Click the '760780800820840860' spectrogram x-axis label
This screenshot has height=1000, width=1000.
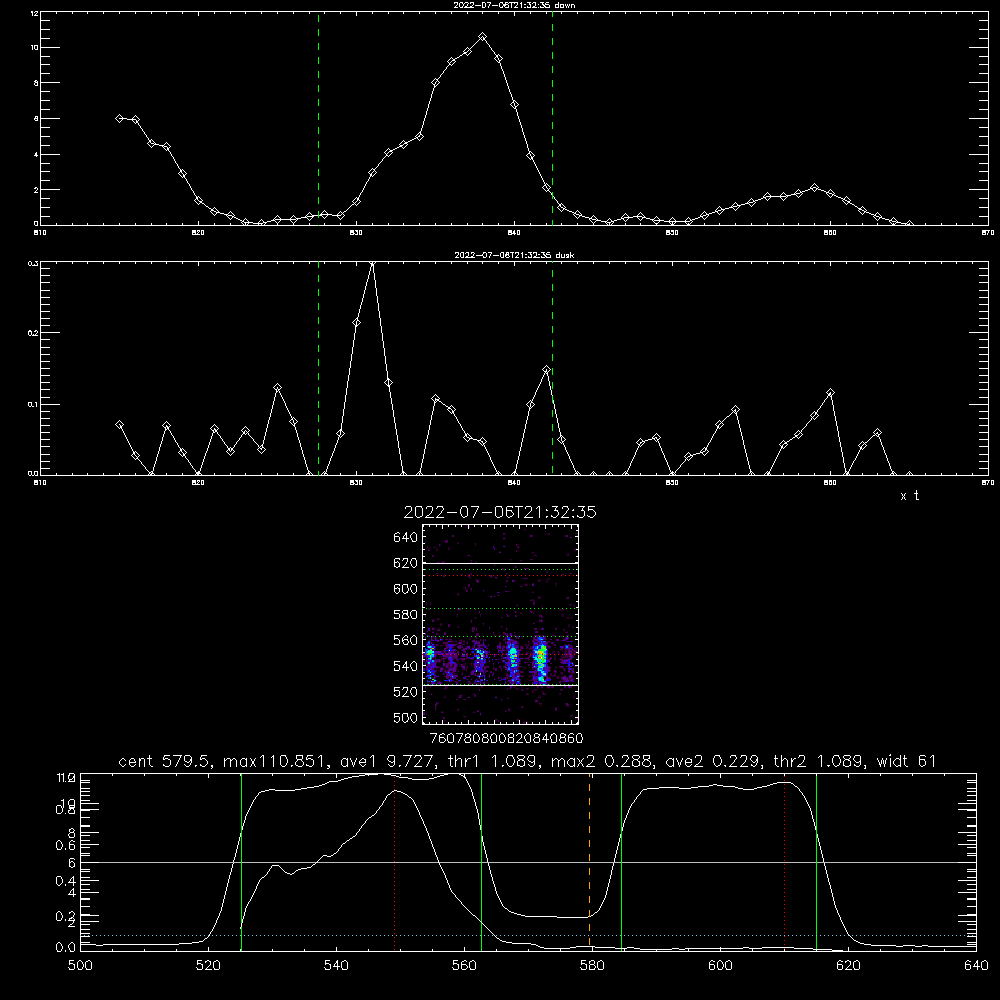click(506, 738)
